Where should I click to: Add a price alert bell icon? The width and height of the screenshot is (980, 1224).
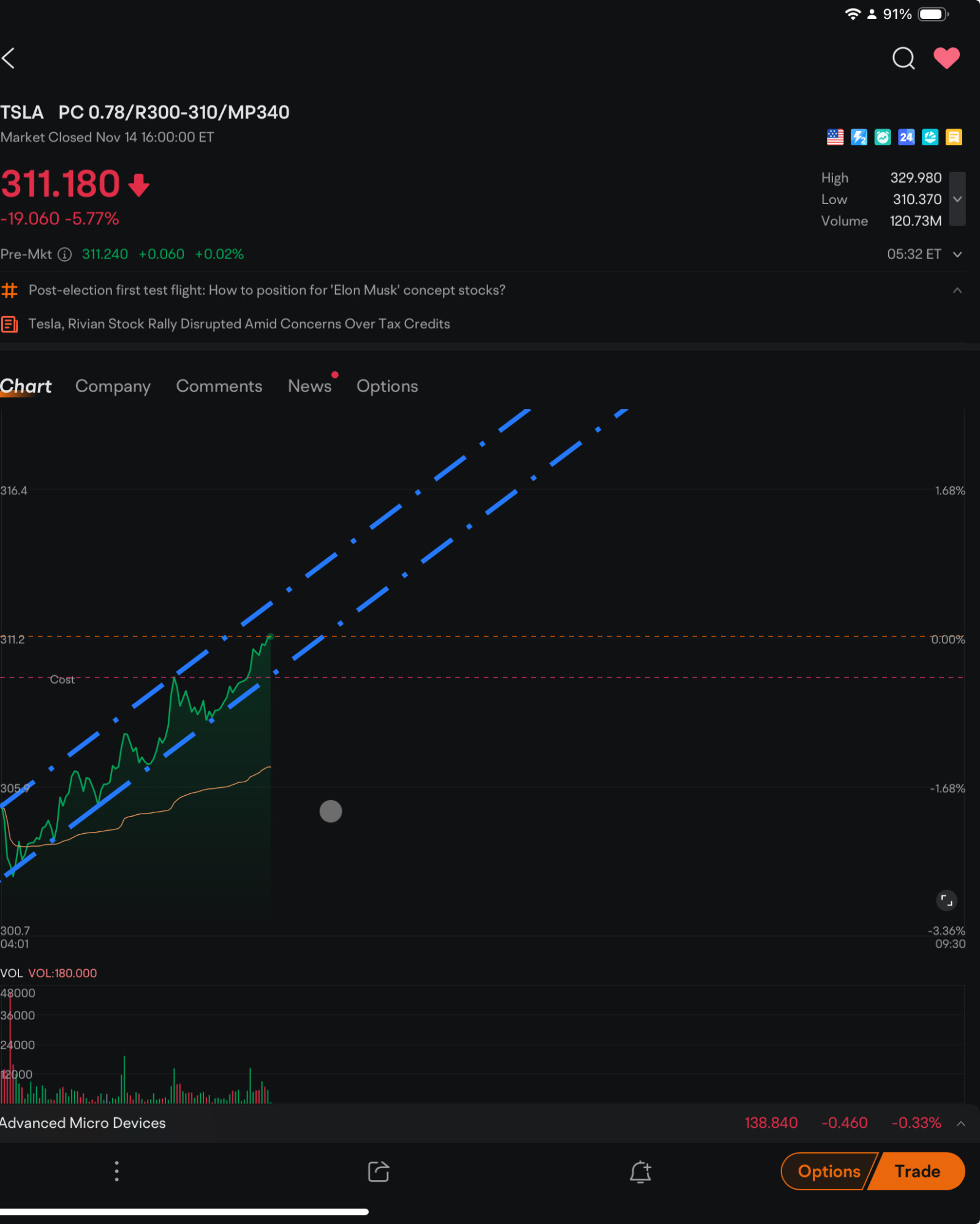tap(641, 1171)
